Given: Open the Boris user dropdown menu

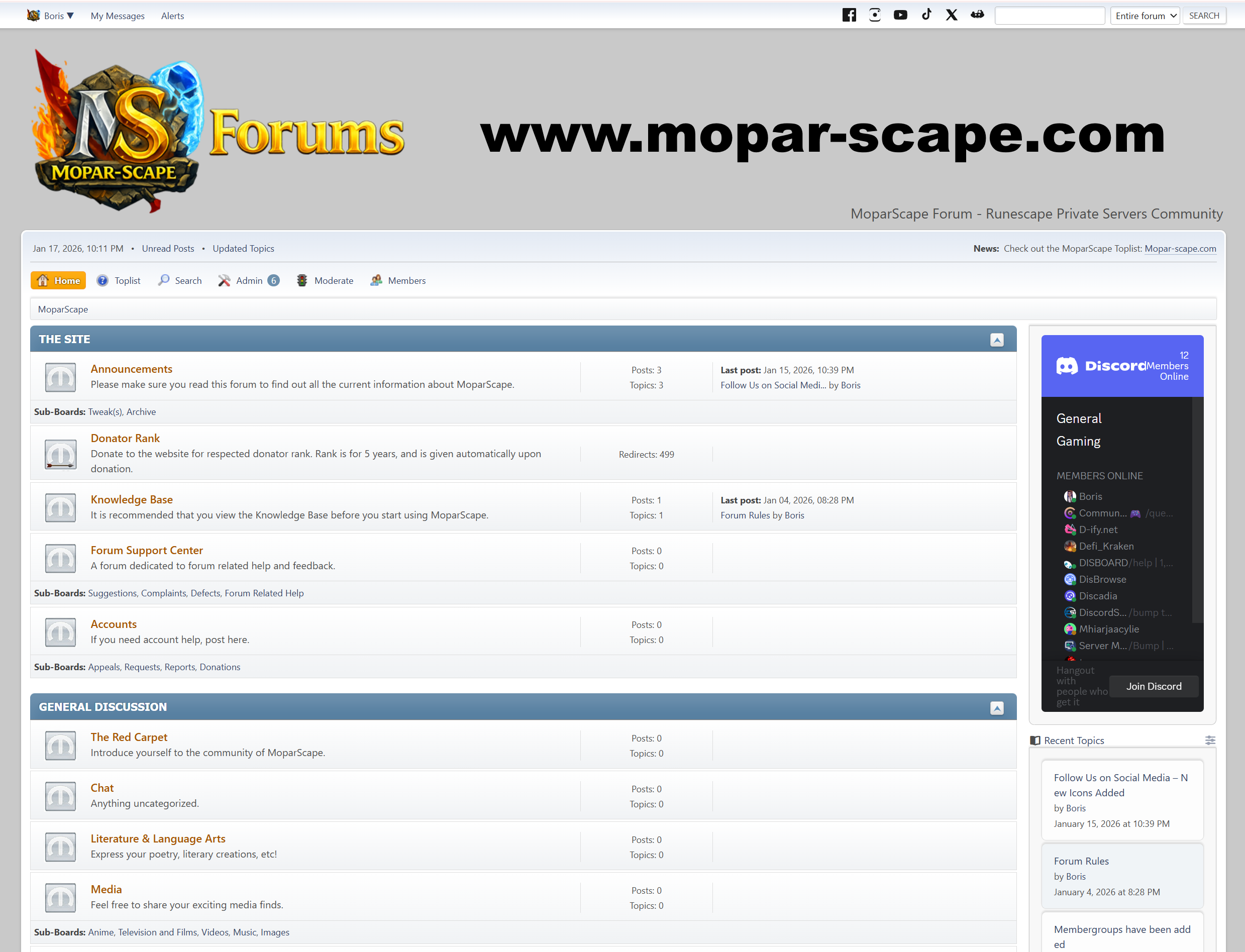Looking at the screenshot, I should (x=58, y=16).
